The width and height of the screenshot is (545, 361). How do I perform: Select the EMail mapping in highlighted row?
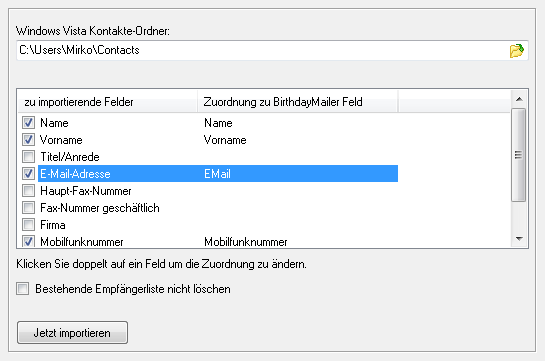pyautogui.click(x=217, y=174)
